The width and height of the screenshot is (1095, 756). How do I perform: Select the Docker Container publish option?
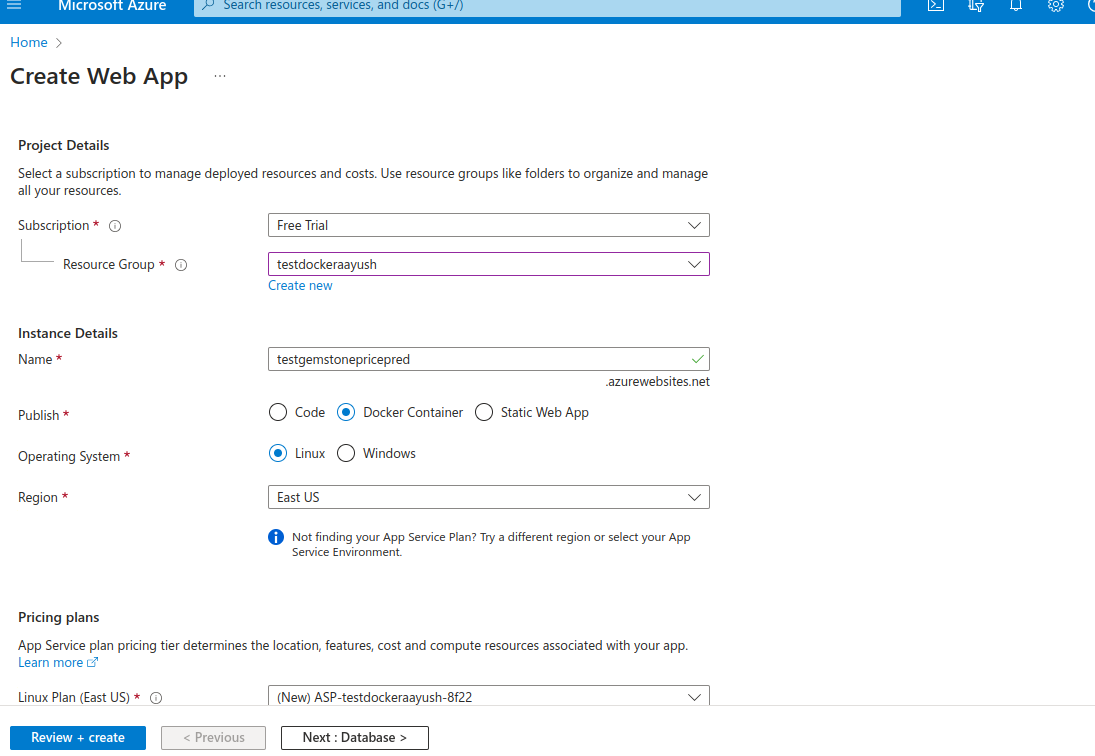point(346,413)
